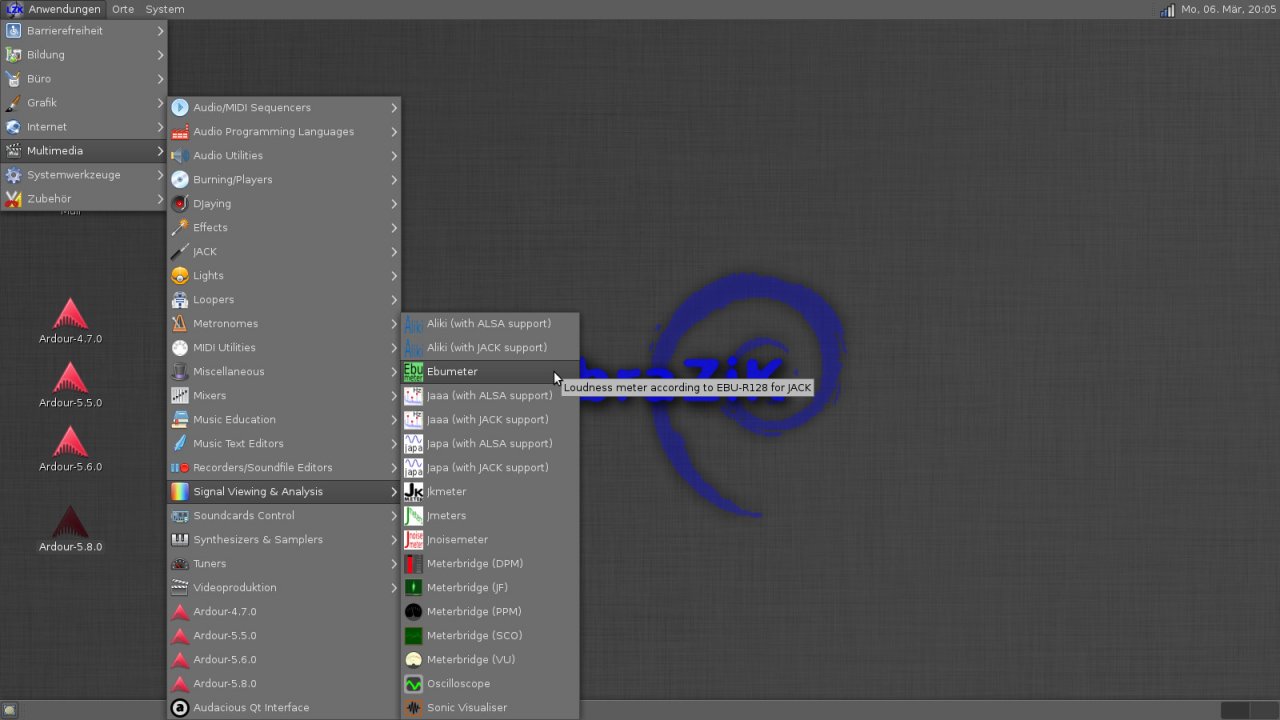This screenshot has height=720, width=1280.
Task: Click the Meterbridge (DPM) icon
Action: [413, 564]
